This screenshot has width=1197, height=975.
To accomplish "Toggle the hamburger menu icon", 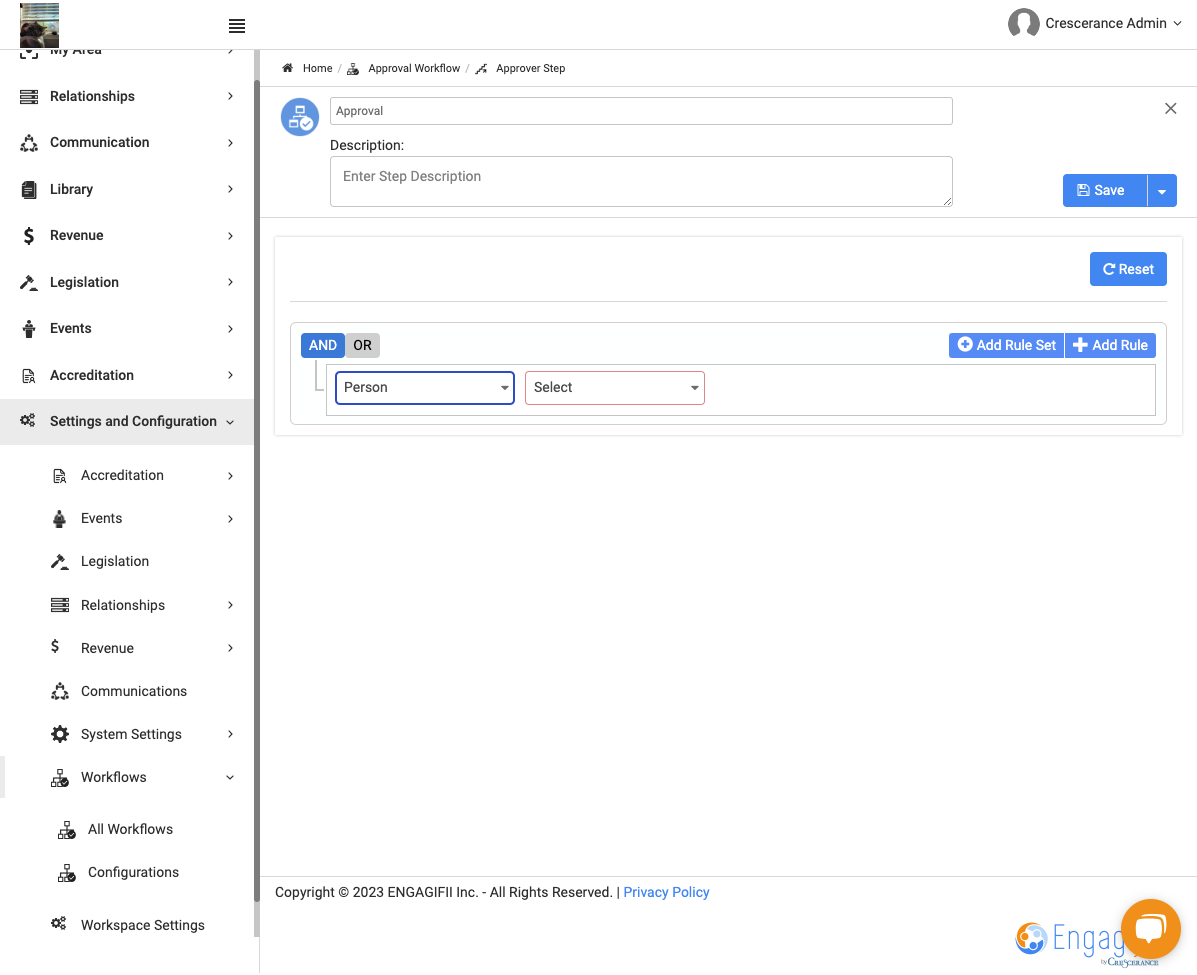I will [237, 26].
